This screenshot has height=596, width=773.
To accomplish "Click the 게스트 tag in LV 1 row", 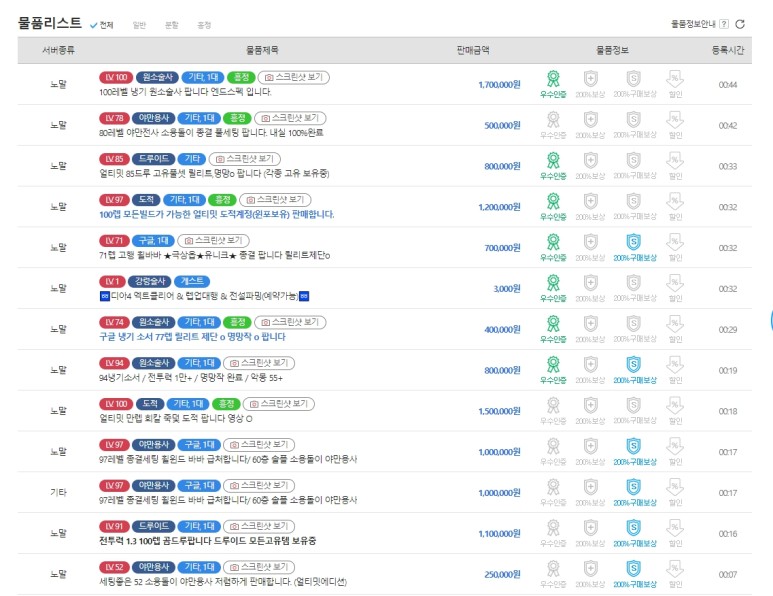I will tap(192, 281).
